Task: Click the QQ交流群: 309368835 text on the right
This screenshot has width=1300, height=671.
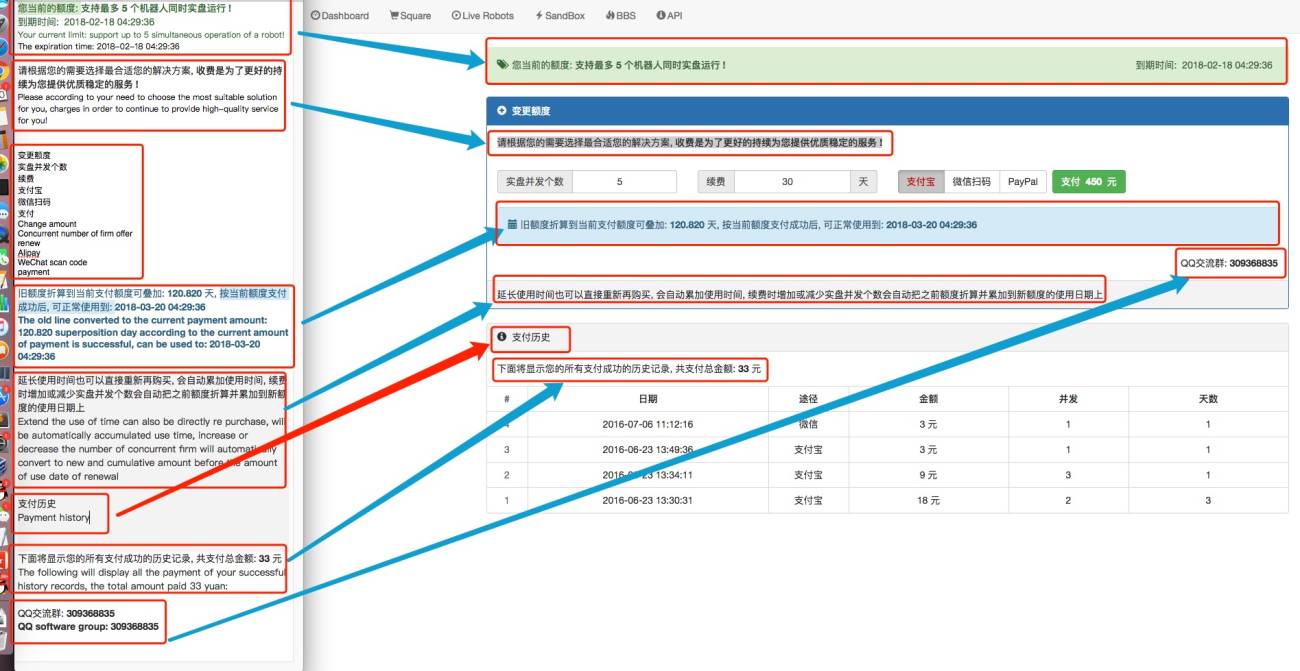Action: pyautogui.click(x=1229, y=263)
